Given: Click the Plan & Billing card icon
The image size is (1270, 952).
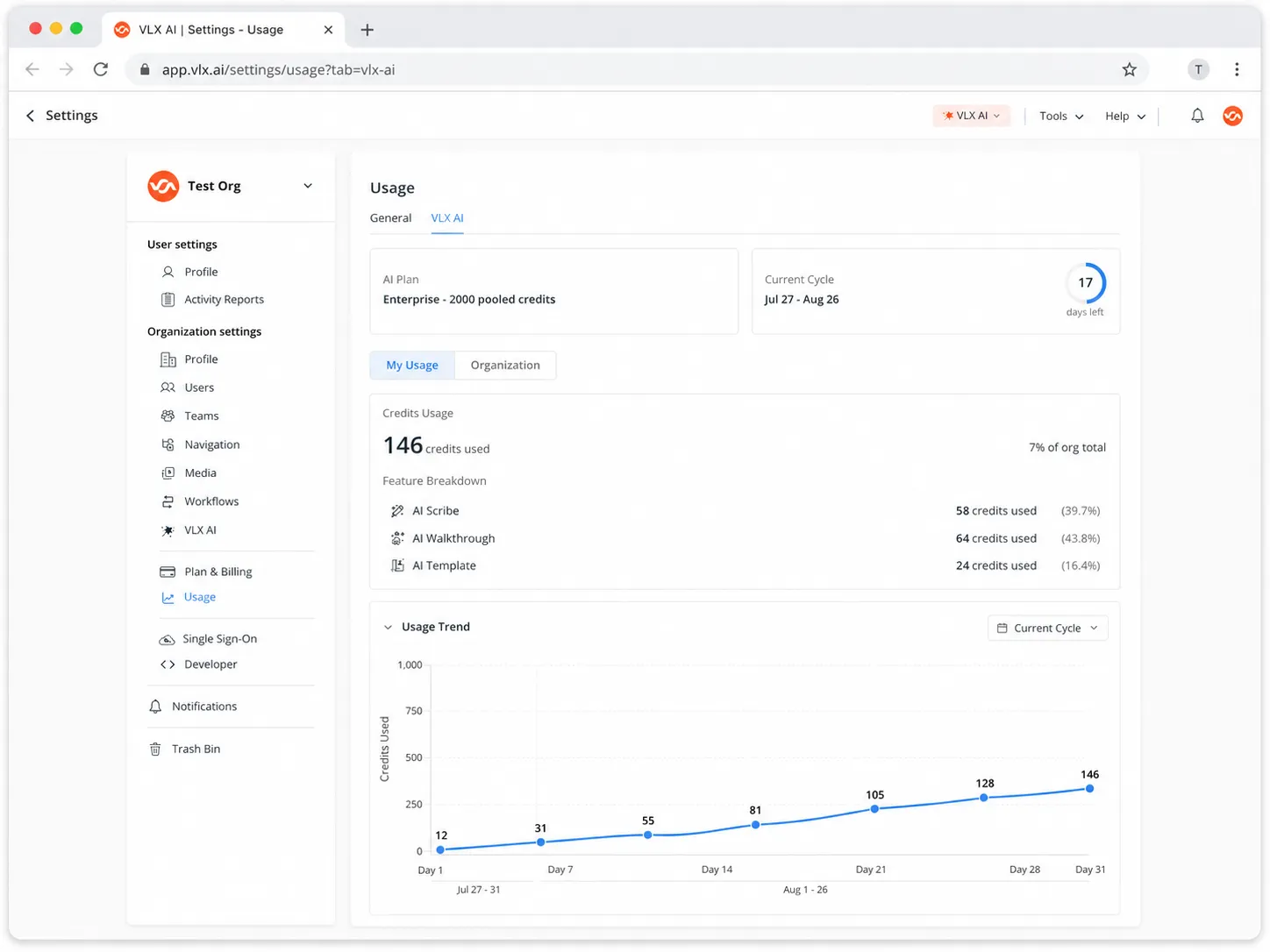Looking at the screenshot, I should pyautogui.click(x=168, y=572).
